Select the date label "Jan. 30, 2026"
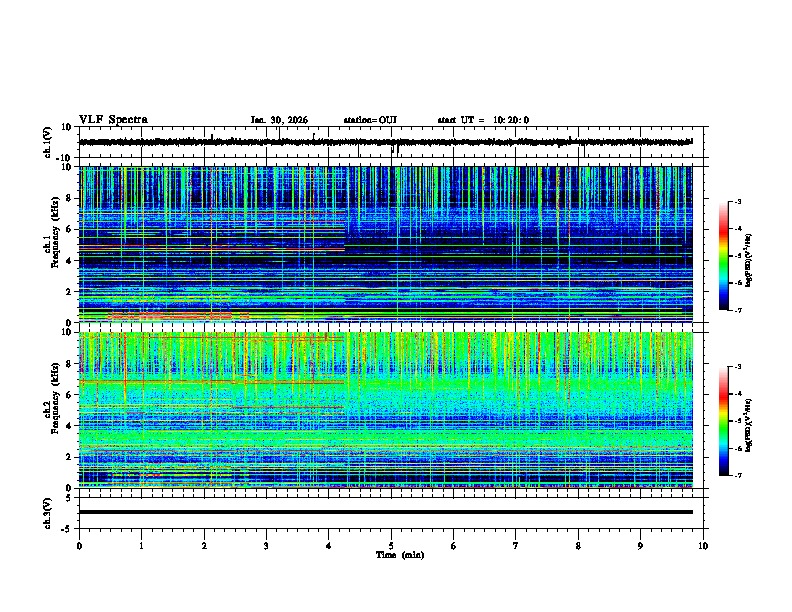This screenshot has width=792, height=612. 279,120
